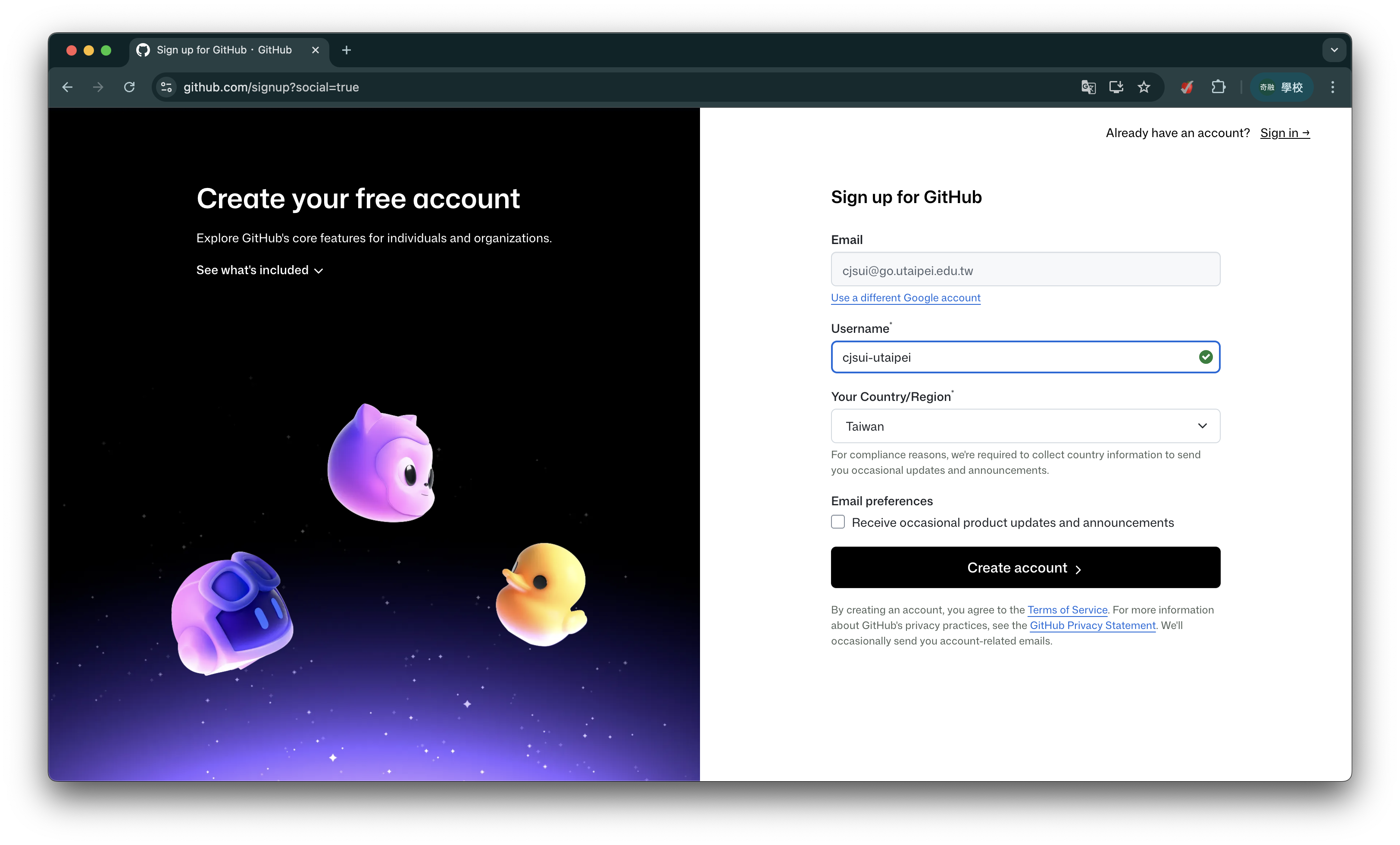The width and height of the screenshot is (1400, 845).
Task: Click the 'Email preferences' label
Action: (882, 501)
